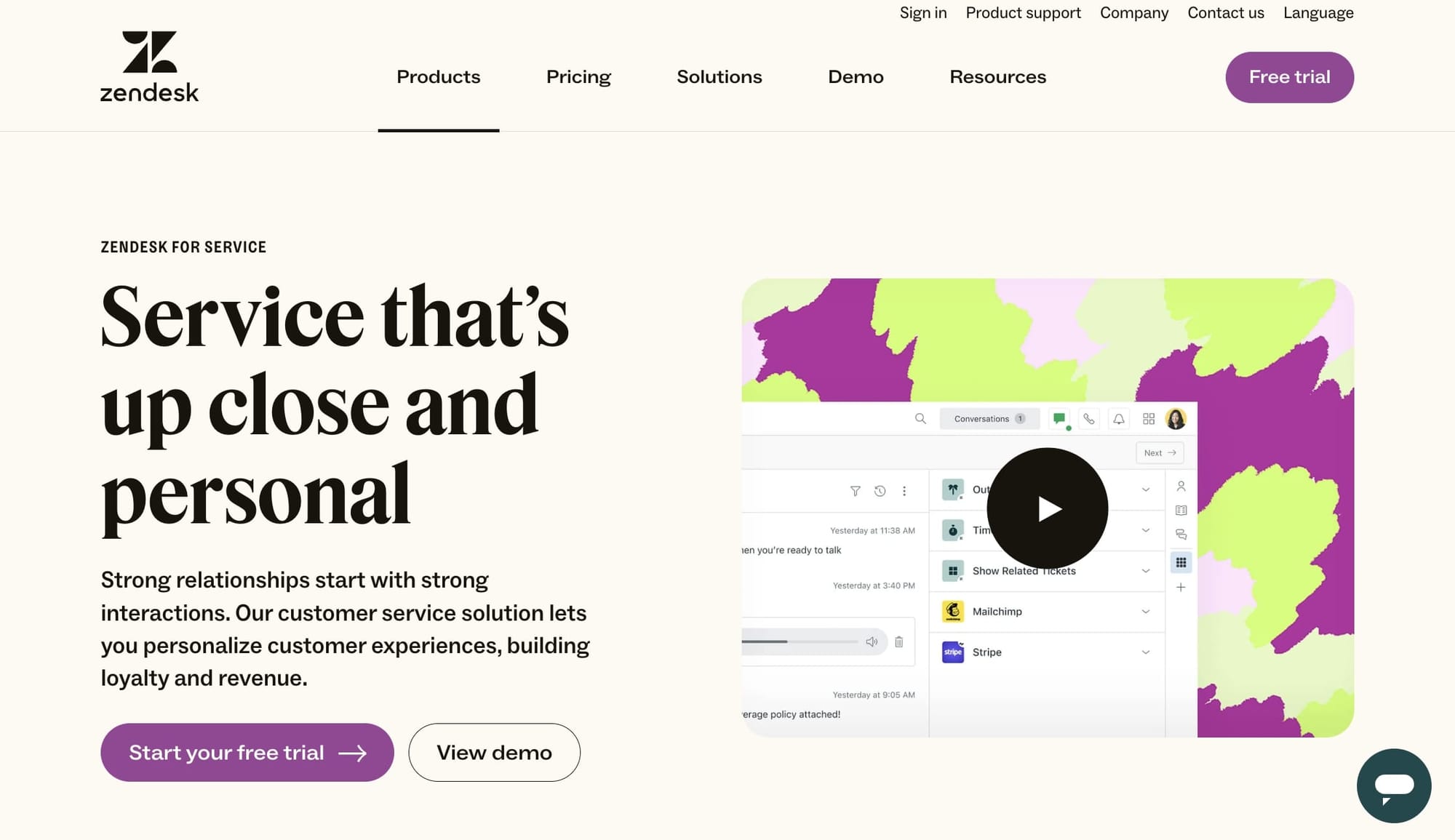The height and width of the screenshot is (840, 1455).
Task: Toggle the highlighted apps panel in the right sidebar
Action: click(1181, 562)
